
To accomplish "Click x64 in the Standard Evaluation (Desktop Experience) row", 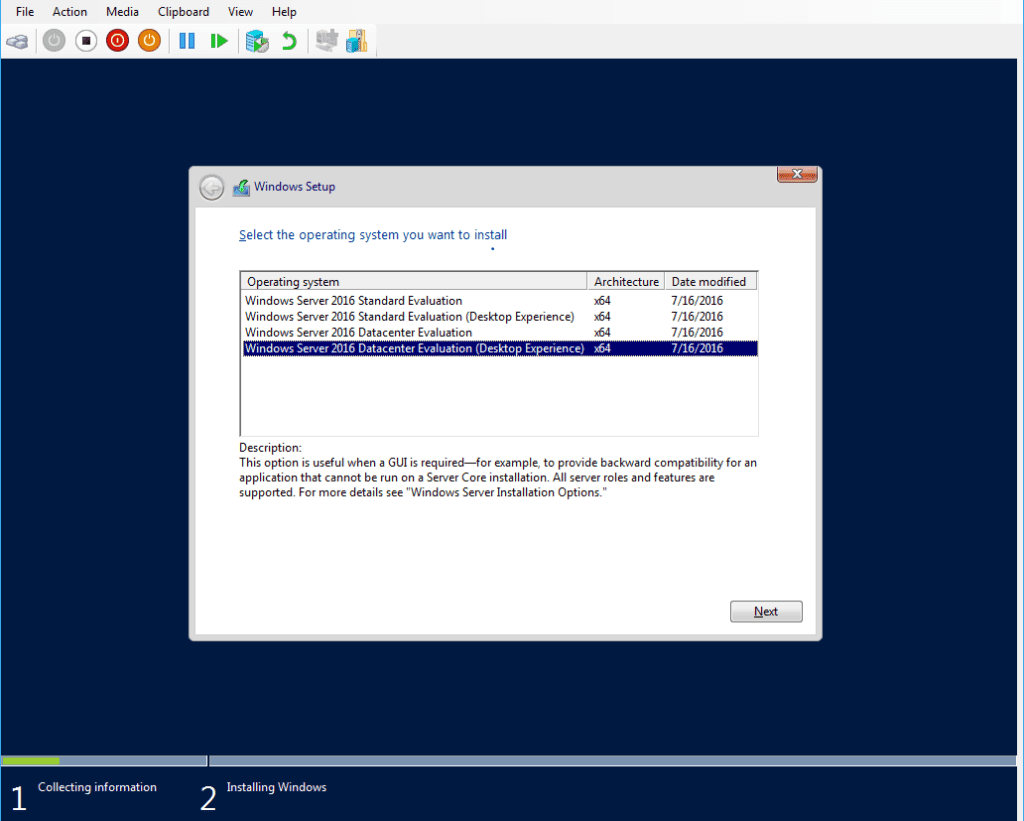I will [602, 317].
